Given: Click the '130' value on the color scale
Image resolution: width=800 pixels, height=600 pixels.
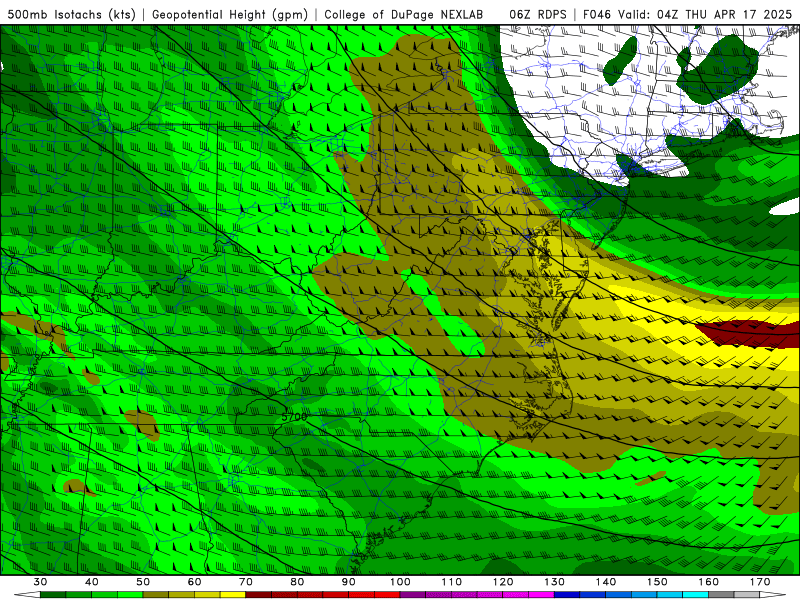Looking at the screenshot, I should point(555,582).
